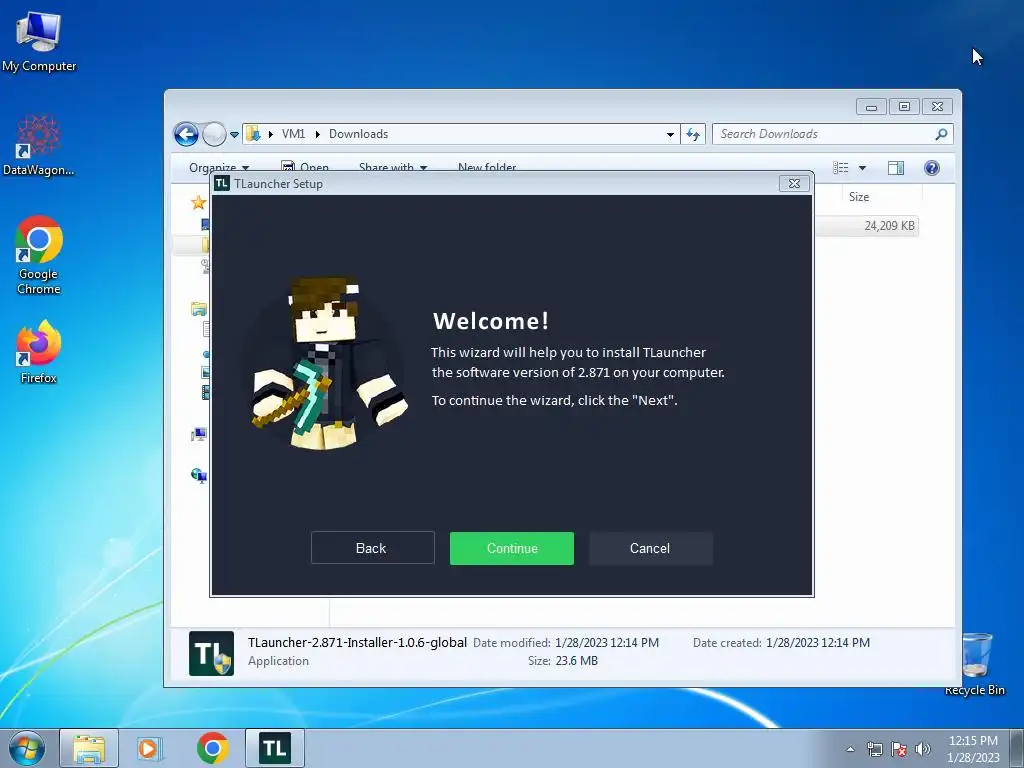Open Windows Media Player in taskbar
The width and height of the screenshot is (1024, 768).
pyautogui.click(x=150, y=748)
